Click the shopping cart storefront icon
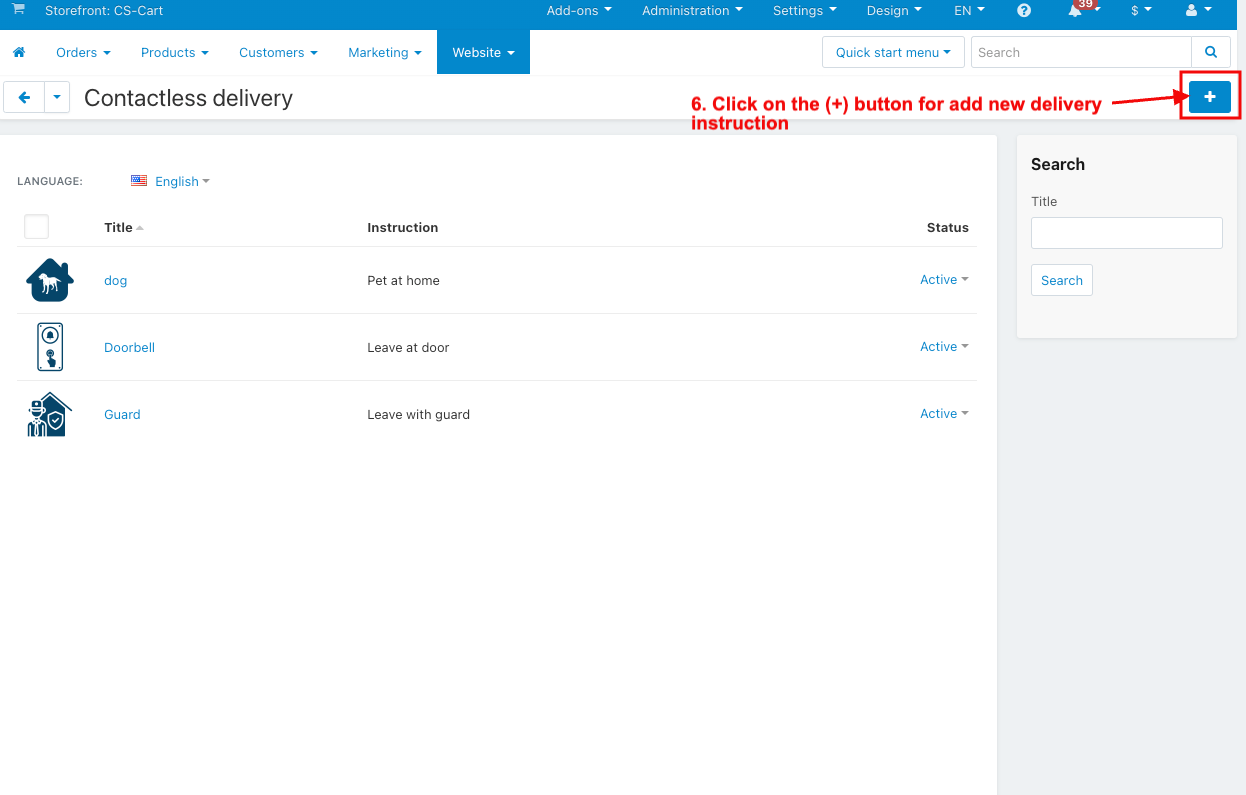 click(x=18, y=9)
